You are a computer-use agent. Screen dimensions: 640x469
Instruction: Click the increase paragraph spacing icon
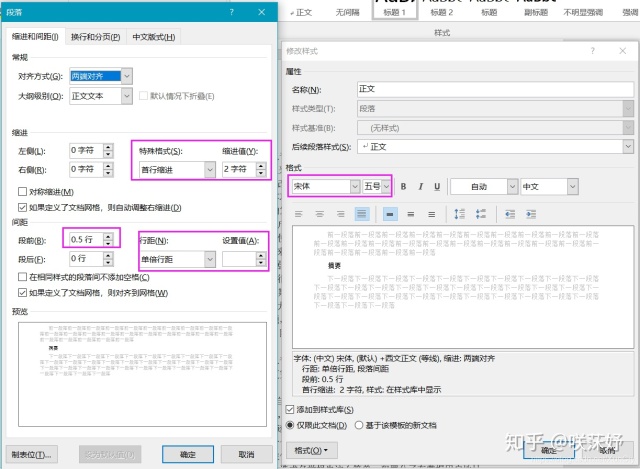pyautogui.click(x=460, y=214)
